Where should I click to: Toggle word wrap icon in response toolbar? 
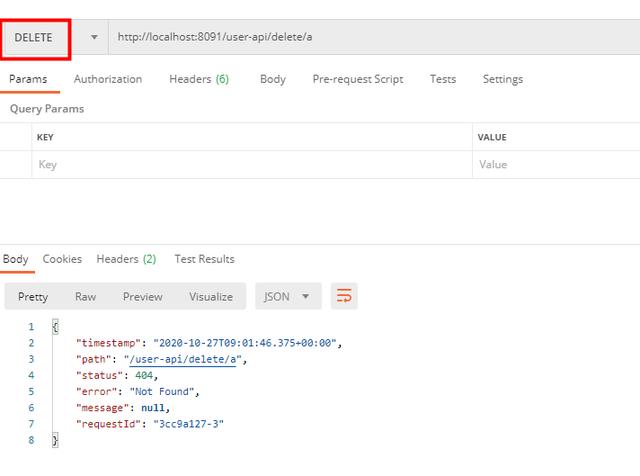coord(344,296)
